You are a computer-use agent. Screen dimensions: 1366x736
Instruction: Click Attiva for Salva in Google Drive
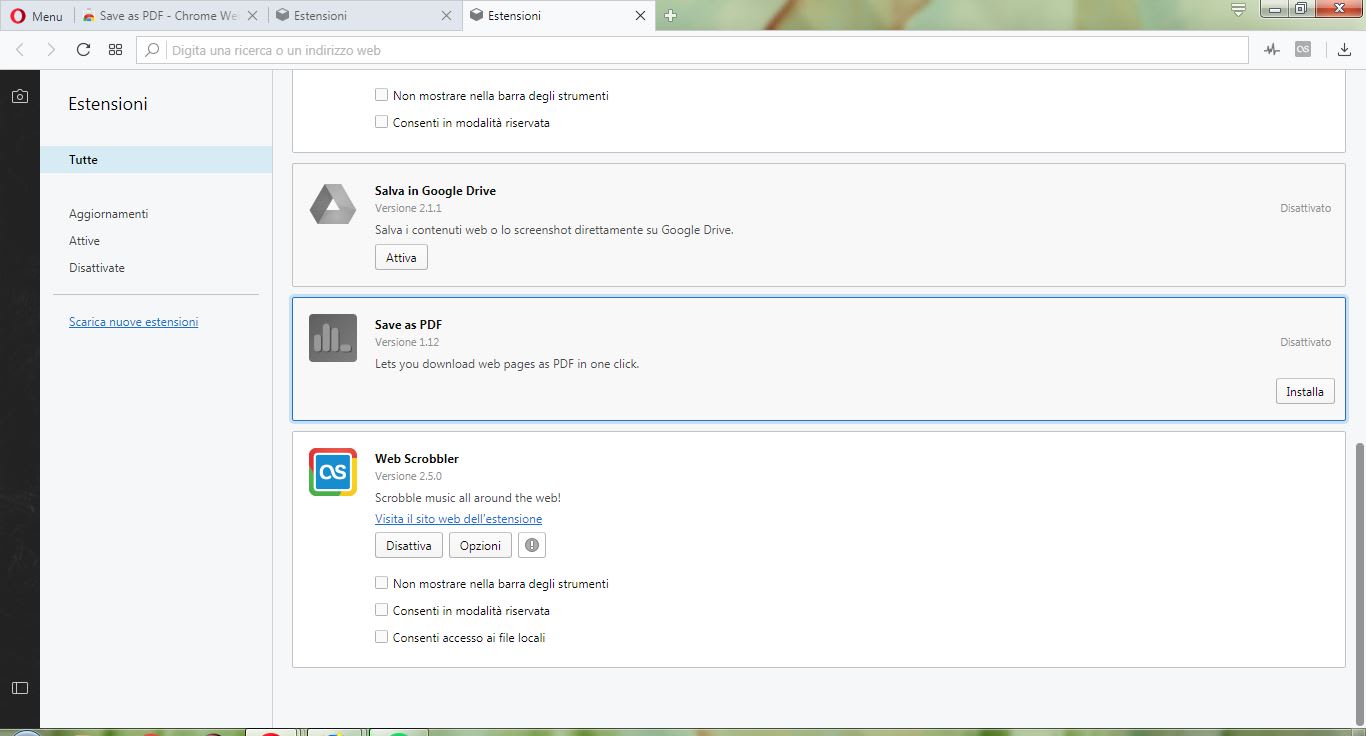click(x=401, y=257)
